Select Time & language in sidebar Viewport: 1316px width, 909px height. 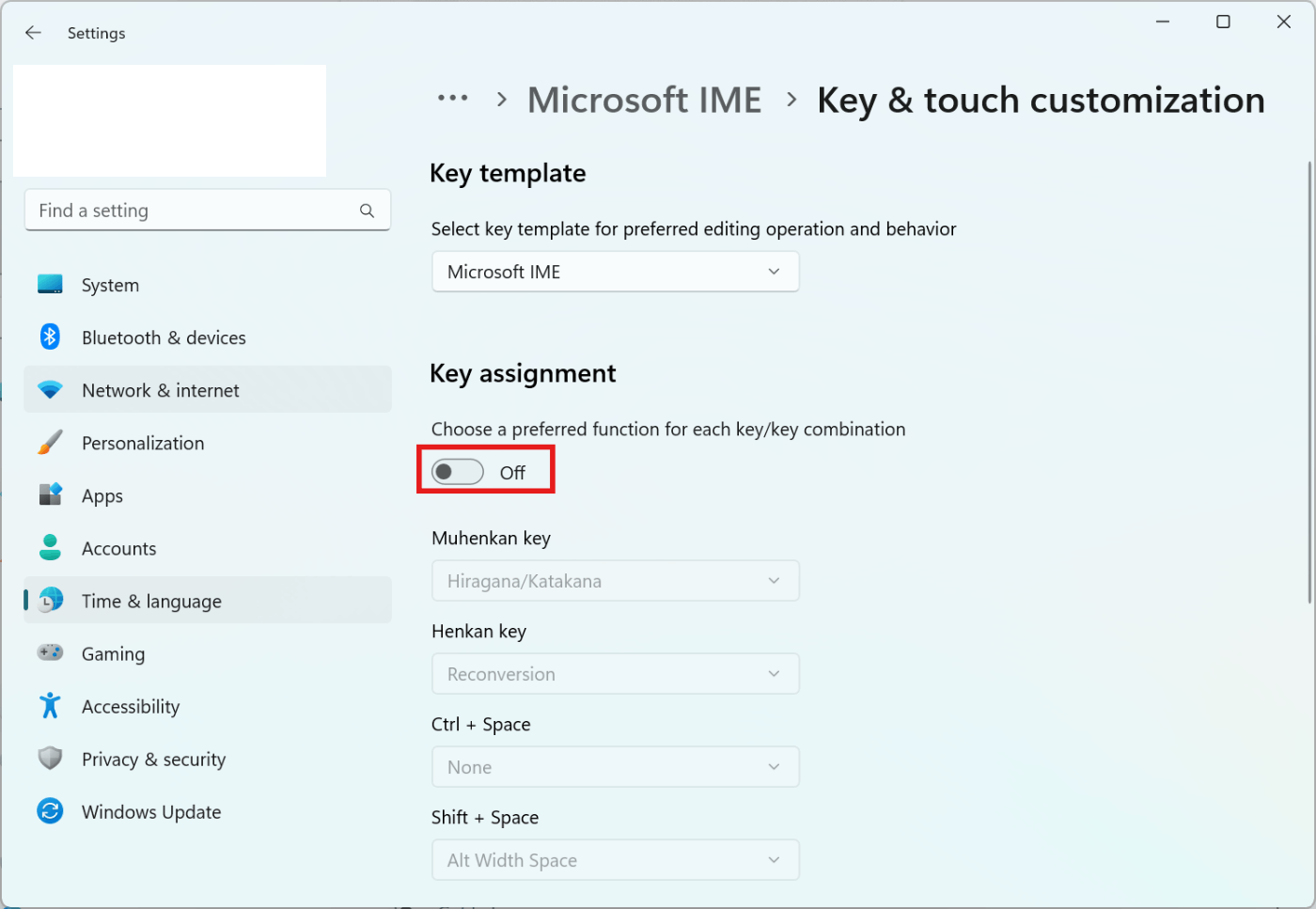pyautogui.click(x=208, y=600)
